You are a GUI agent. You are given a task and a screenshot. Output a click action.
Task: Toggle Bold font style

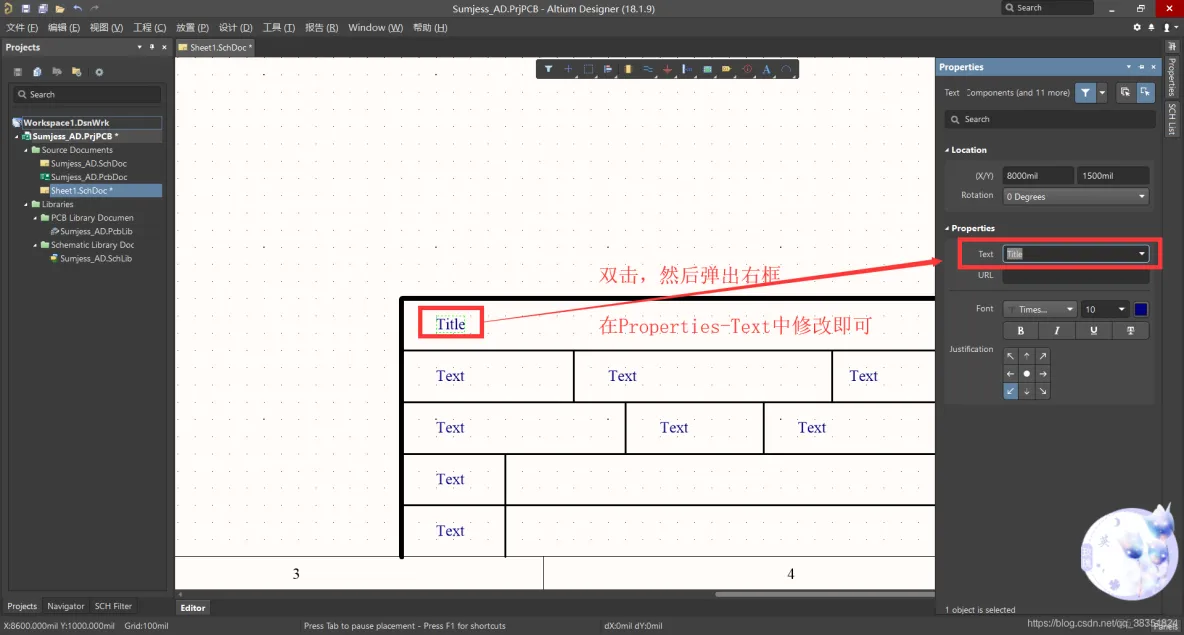click(1021, 331)
